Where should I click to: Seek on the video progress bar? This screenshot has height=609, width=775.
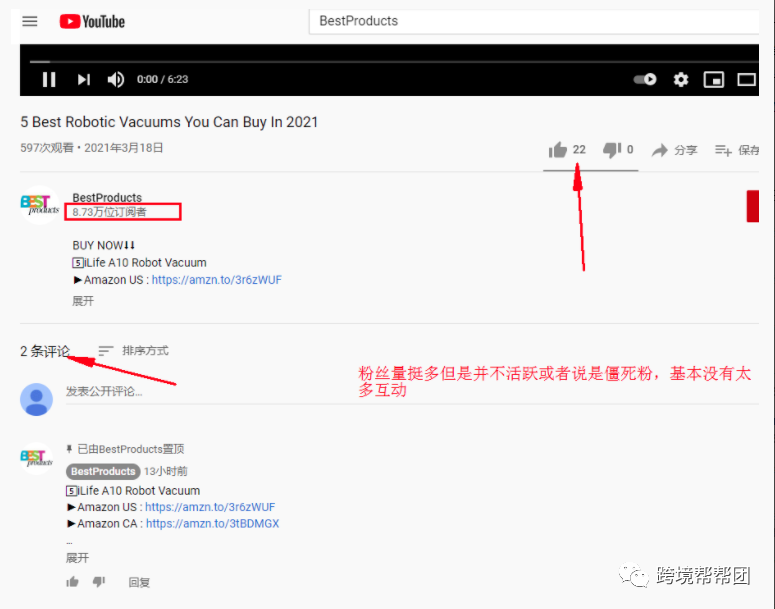pyautogui.click(x=394, y=62)
